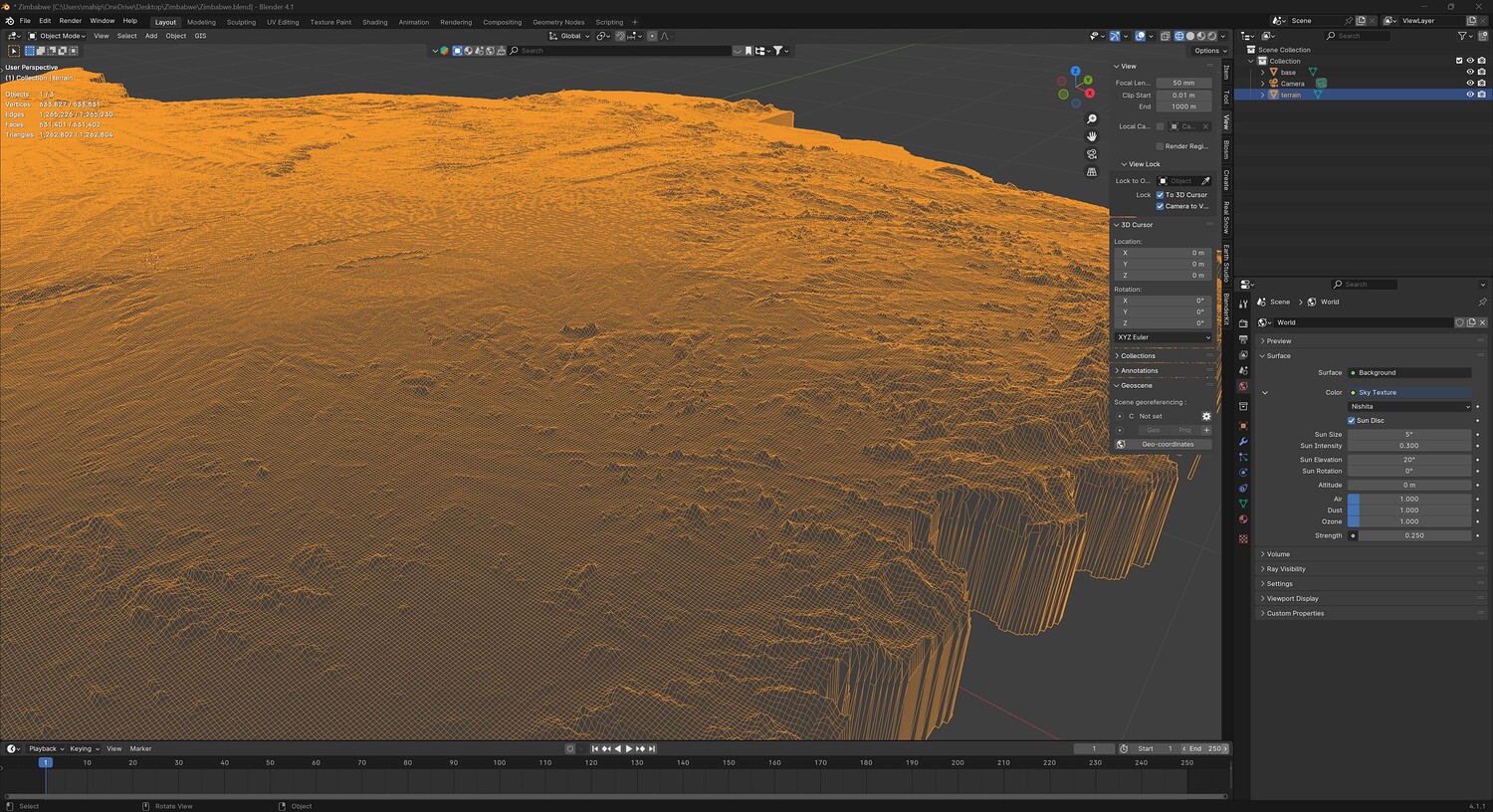1493x812 pixels.
Task: Switch to the Sculpting workspace tab
Action: click(241, 22)
